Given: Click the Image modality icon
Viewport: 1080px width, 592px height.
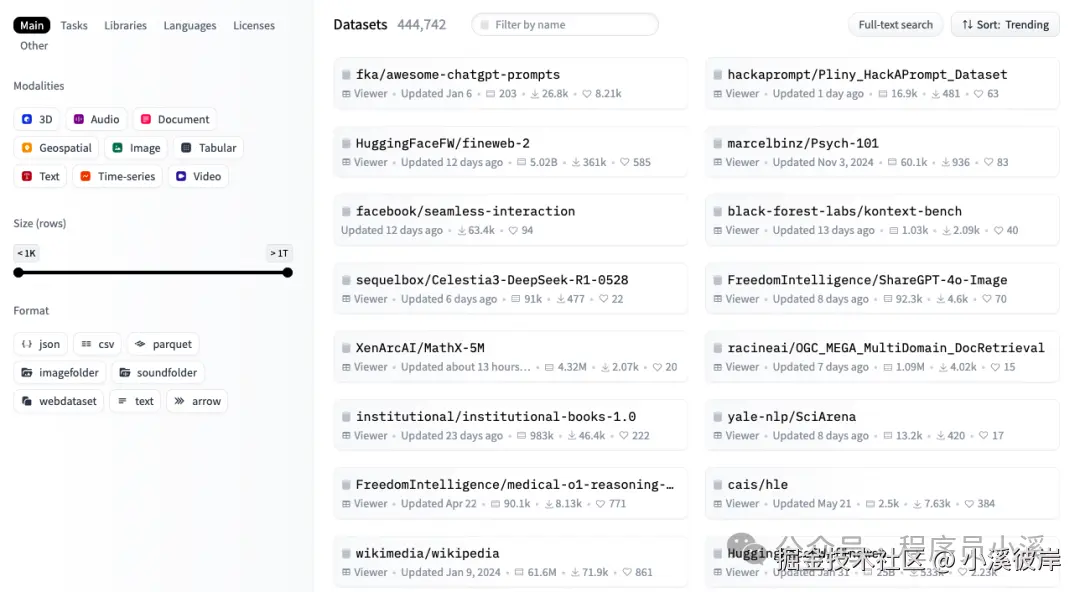Looking at the screenshot, I should click(x=117, y=148).
